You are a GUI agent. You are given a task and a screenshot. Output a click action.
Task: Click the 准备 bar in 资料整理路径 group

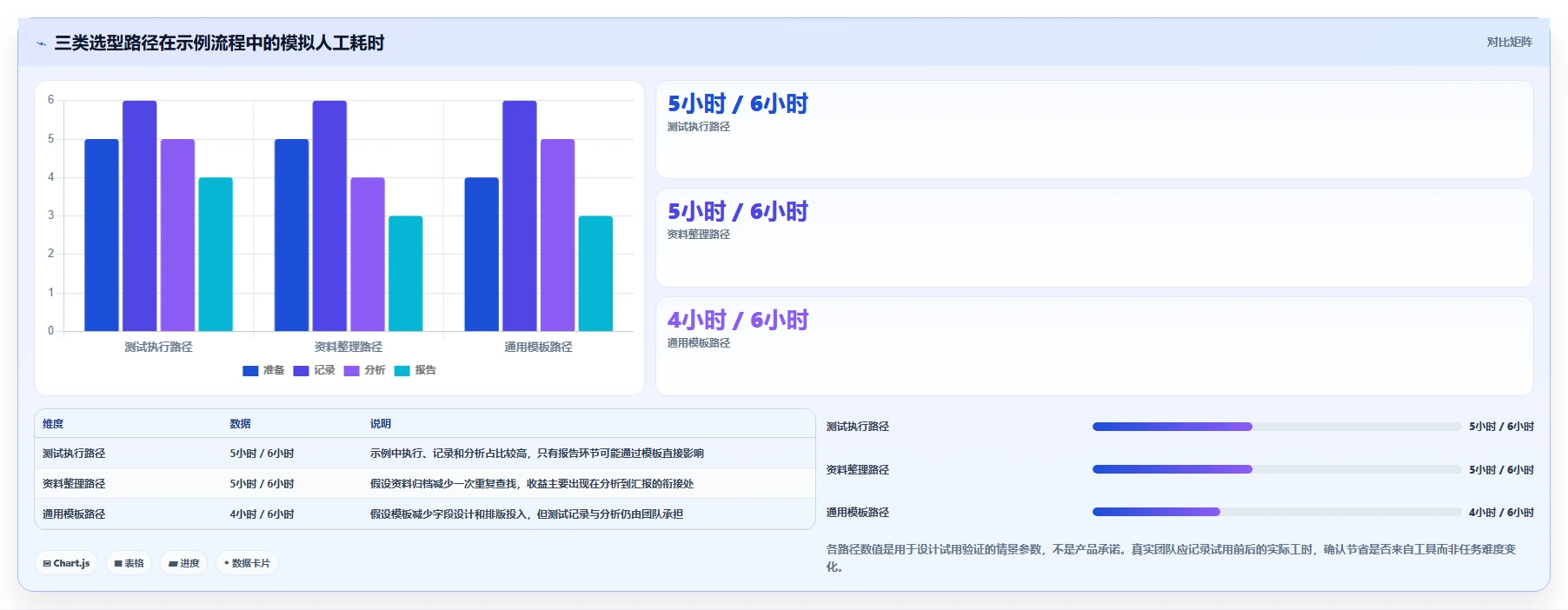(x=292, y=235)
